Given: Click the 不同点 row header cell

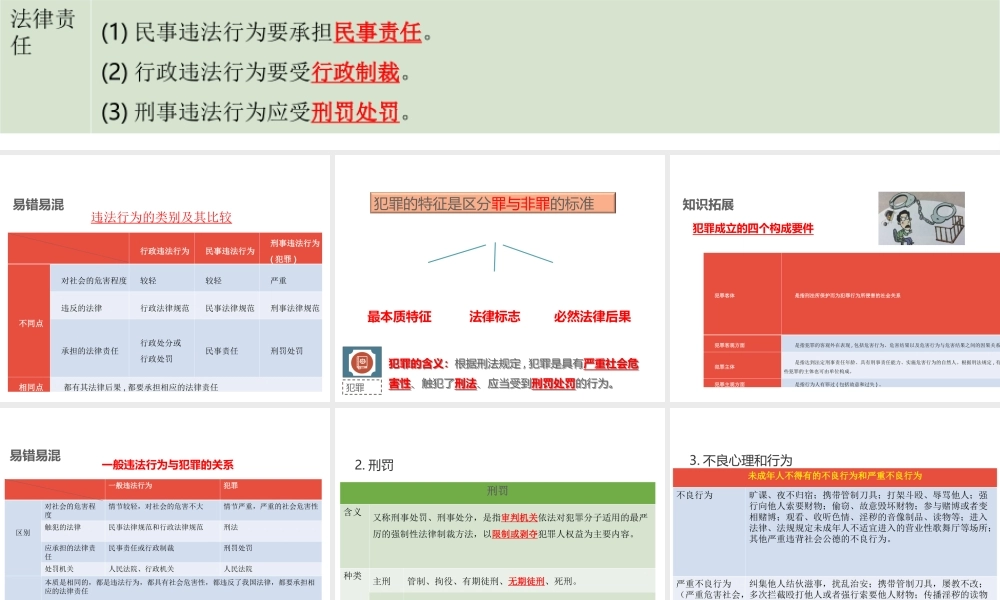Looking at the screenshot, I should coord(31,323).
